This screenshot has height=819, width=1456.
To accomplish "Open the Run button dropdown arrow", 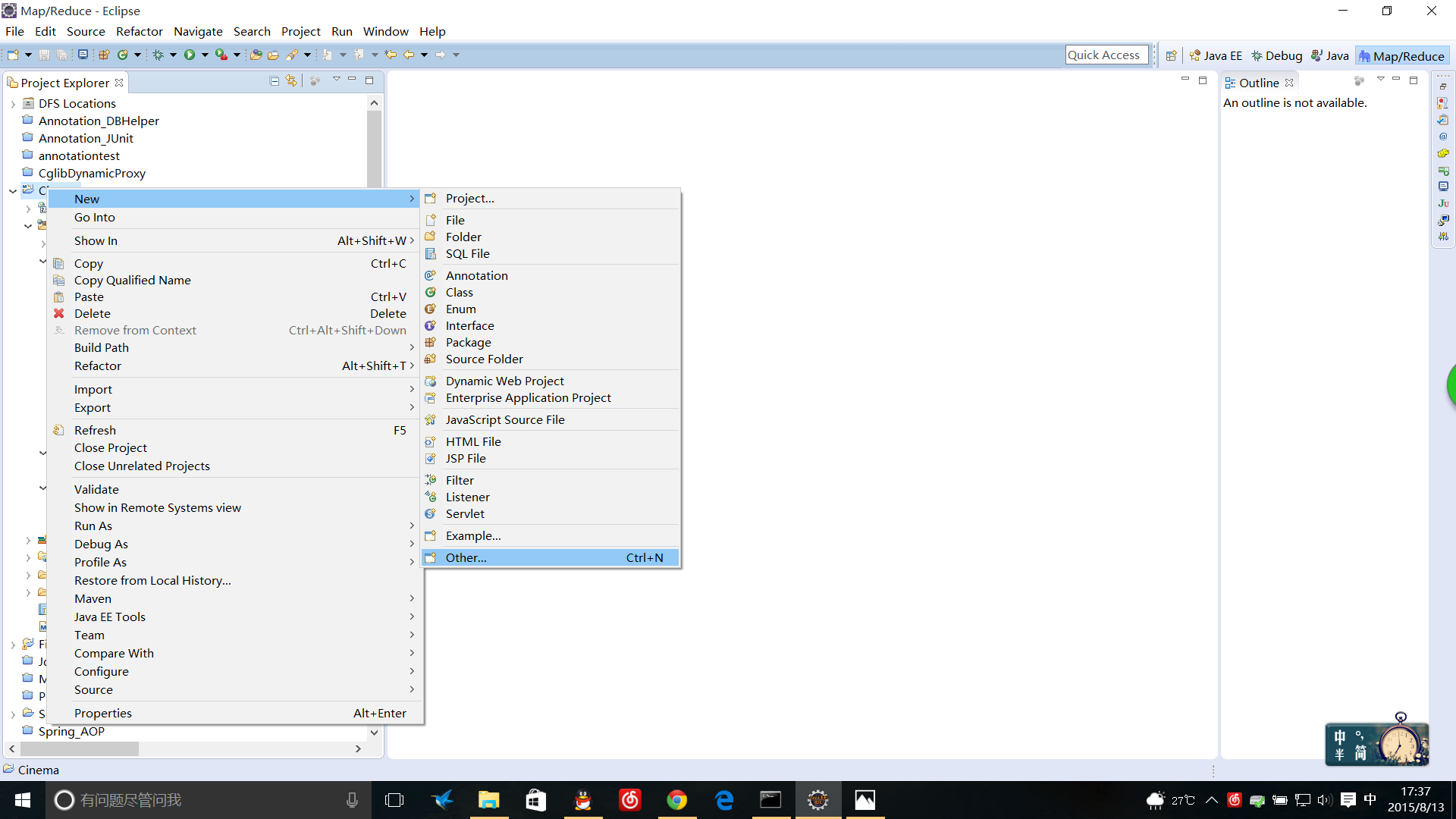I will pos(205,55).
